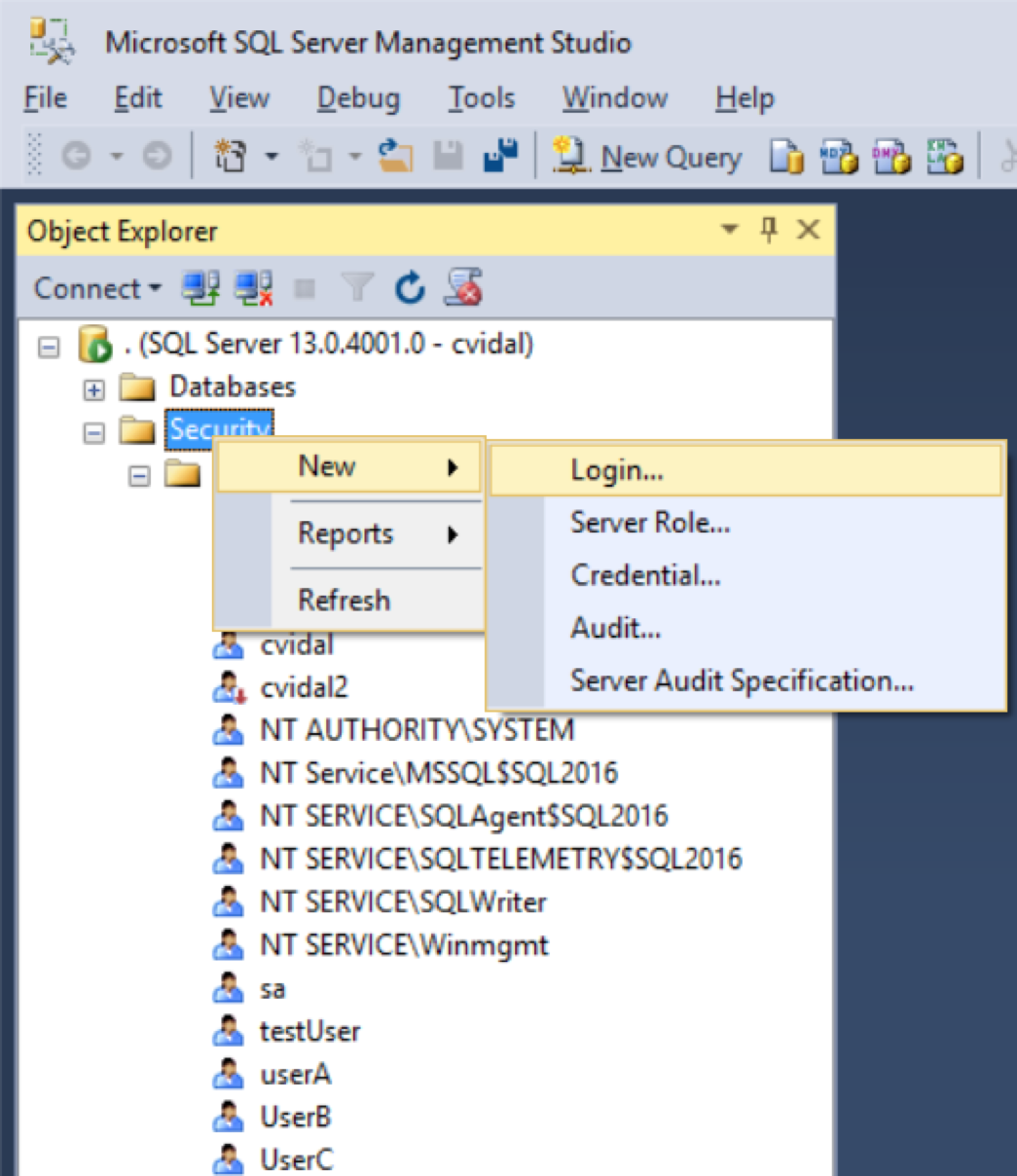Viewport: 1017px width, 1176px height.
Task: Select the sa login
Action: tap(272, 989)
